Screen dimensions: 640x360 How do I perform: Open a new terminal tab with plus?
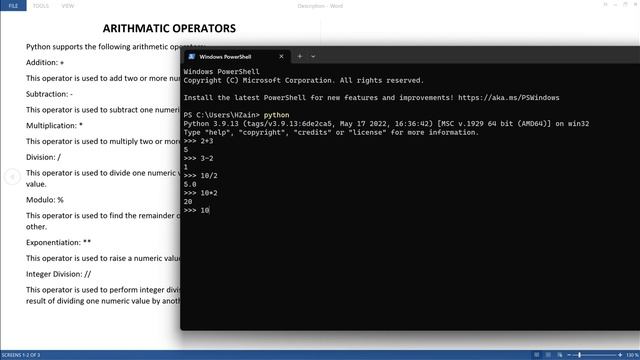(300, 57)
